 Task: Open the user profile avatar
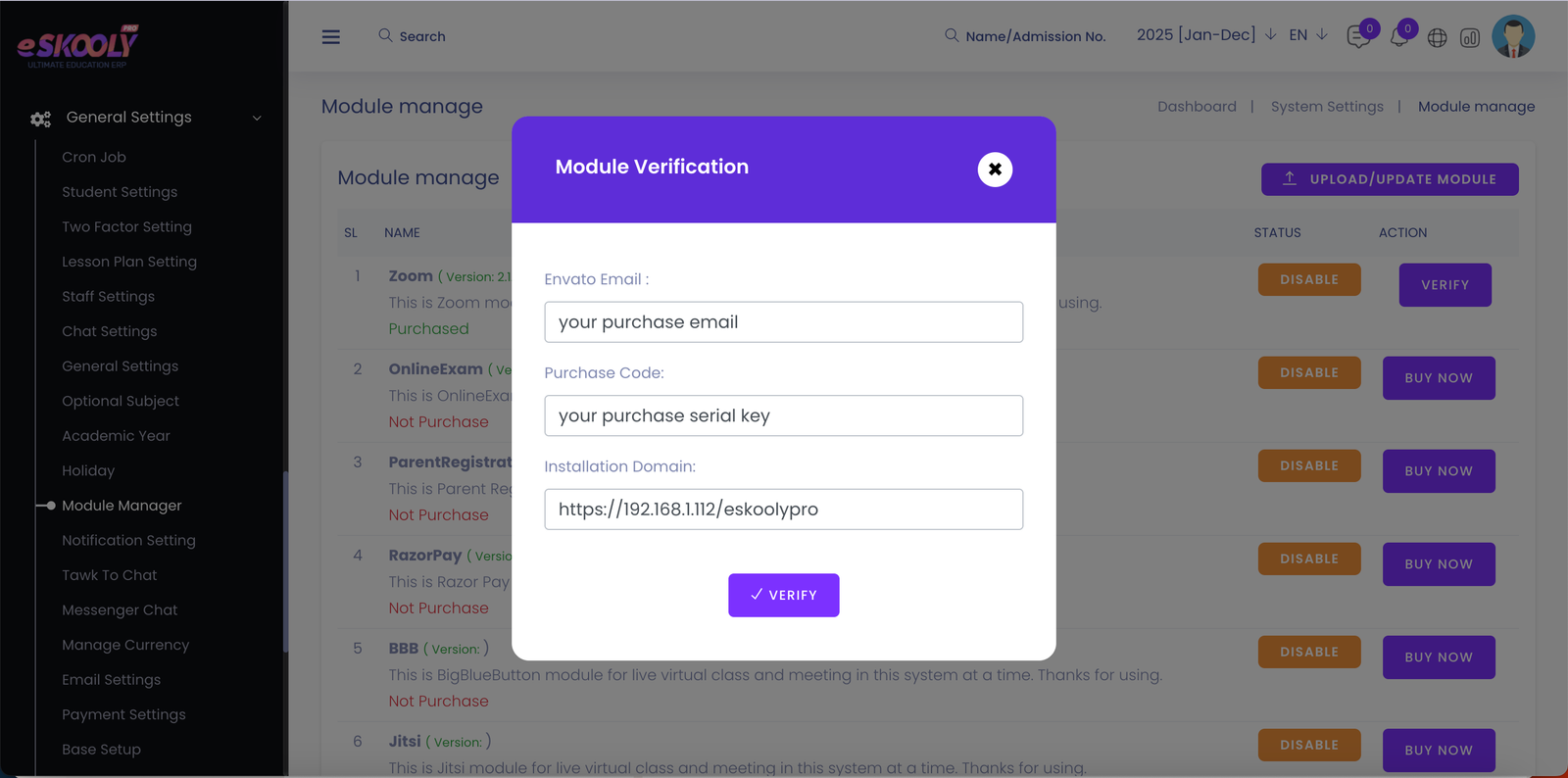[x=1512, y=37]
